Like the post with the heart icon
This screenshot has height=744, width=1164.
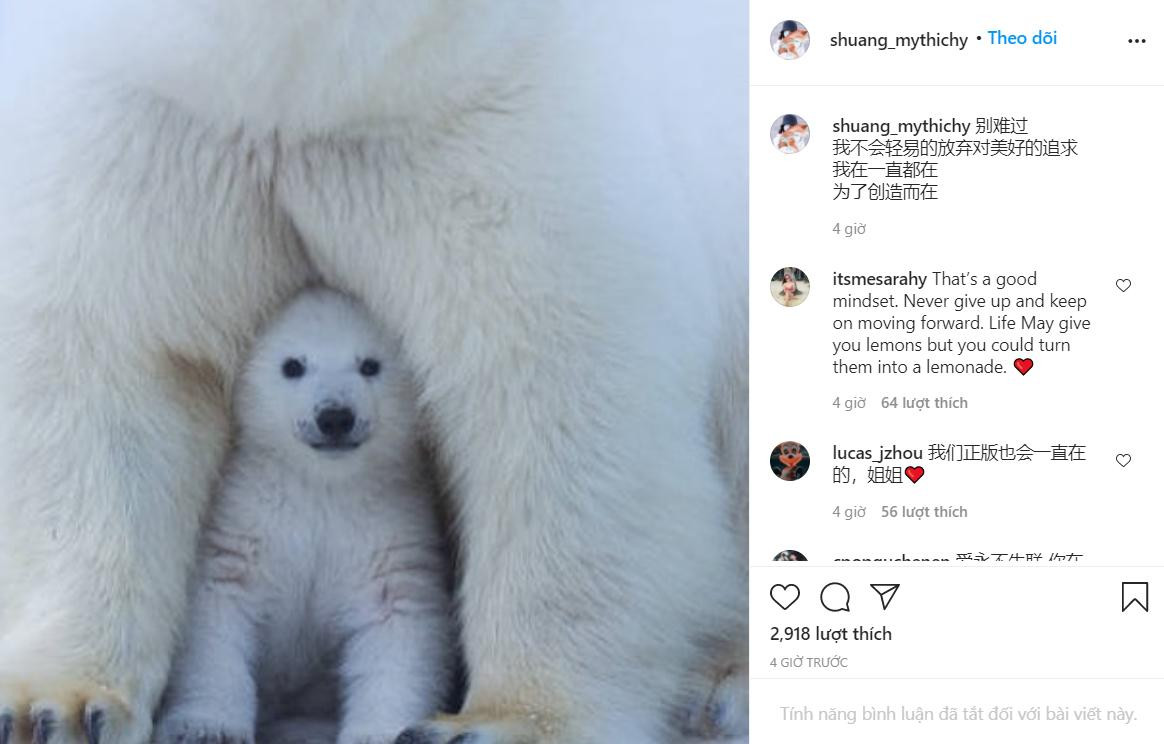[x=785, y=597]
